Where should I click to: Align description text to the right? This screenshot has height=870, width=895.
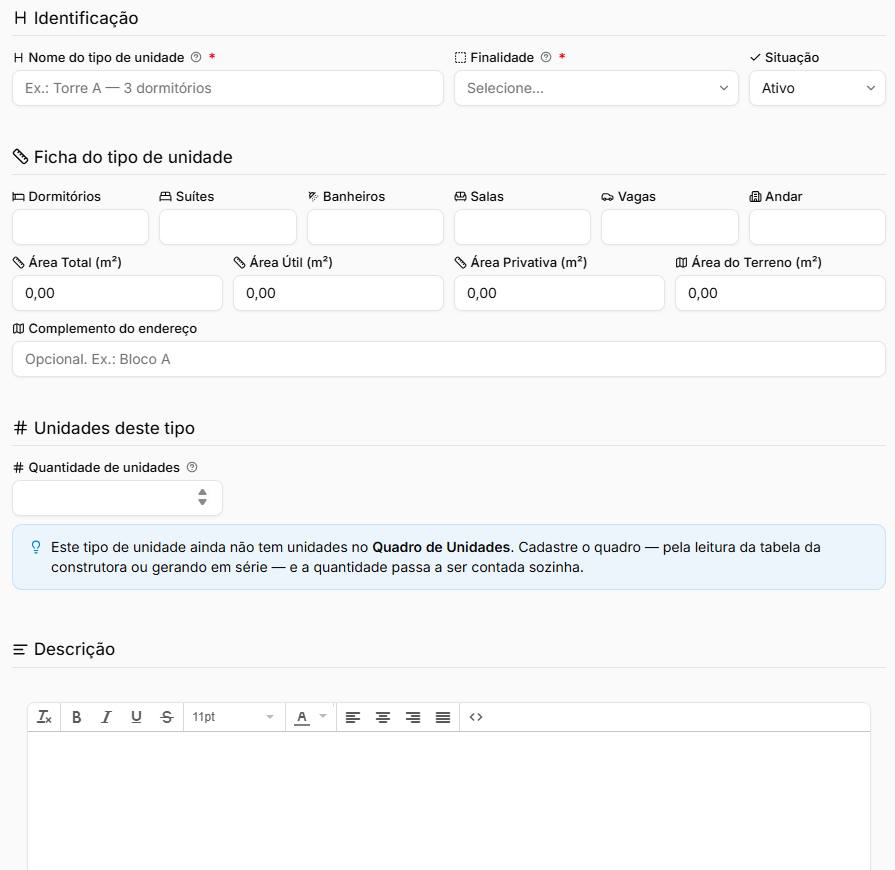pos(413,717)
